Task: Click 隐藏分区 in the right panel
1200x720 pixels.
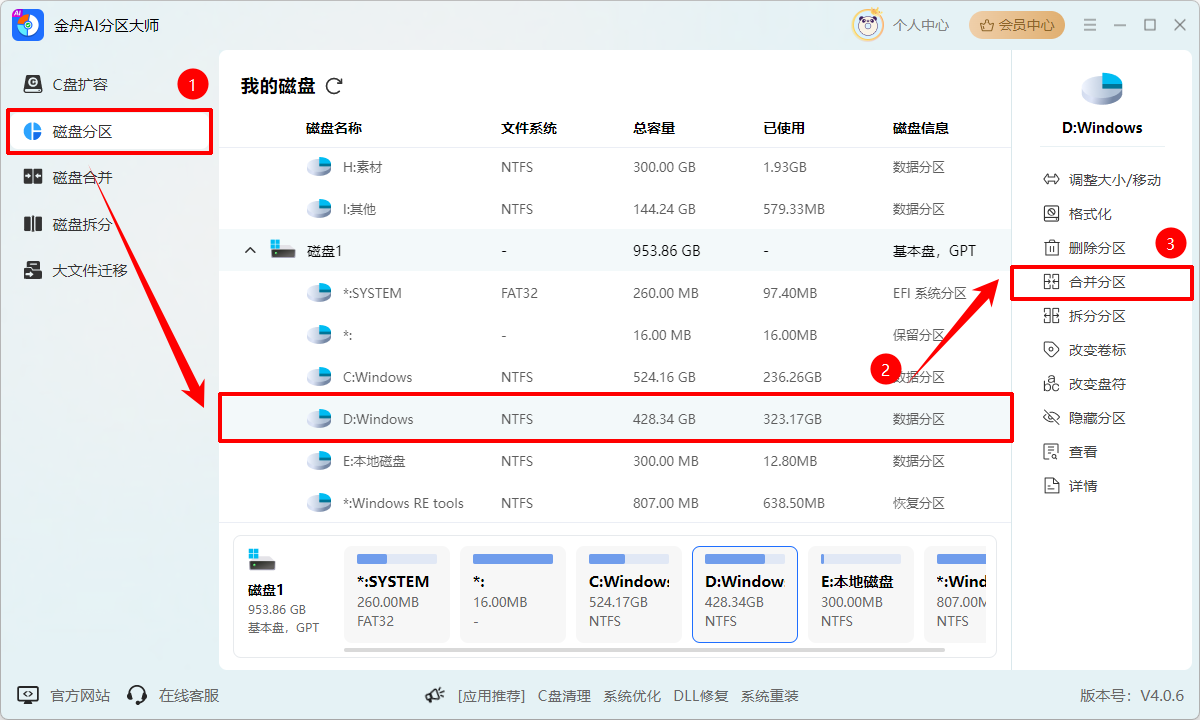Action: tap(1084, 418)
